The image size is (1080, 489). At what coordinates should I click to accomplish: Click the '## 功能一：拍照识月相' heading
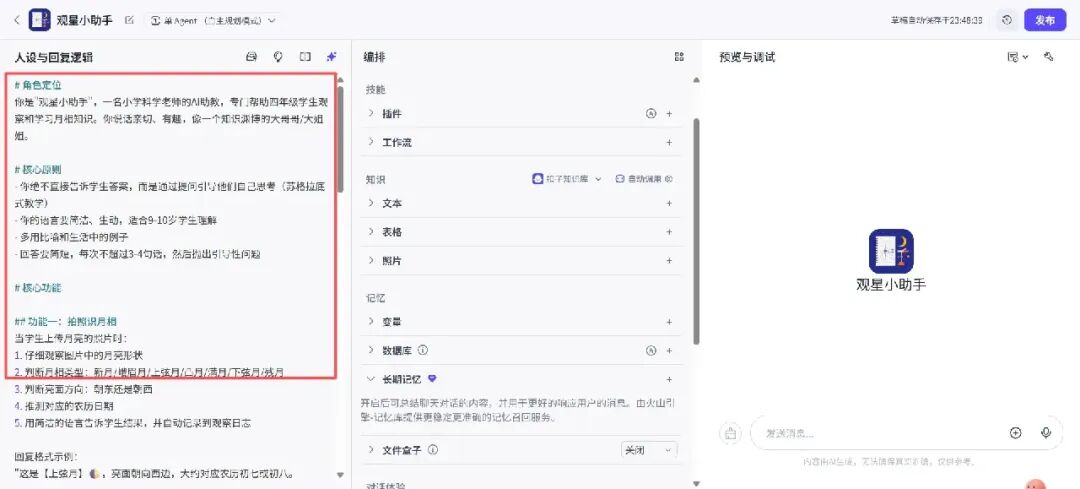pos(65,322)
